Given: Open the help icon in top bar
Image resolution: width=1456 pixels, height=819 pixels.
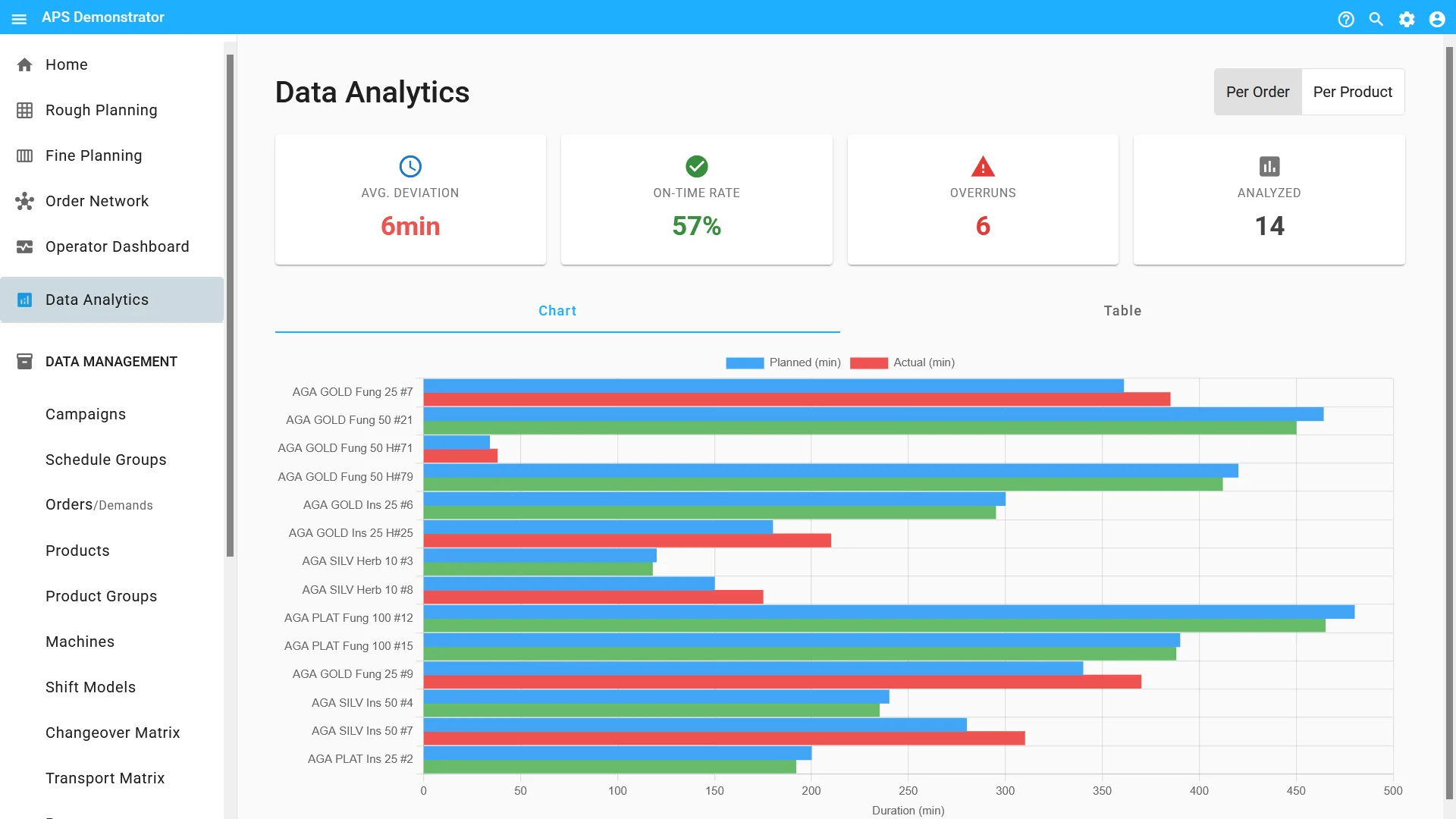Looking at the screenshot, I should click(x=1346, y=19).
